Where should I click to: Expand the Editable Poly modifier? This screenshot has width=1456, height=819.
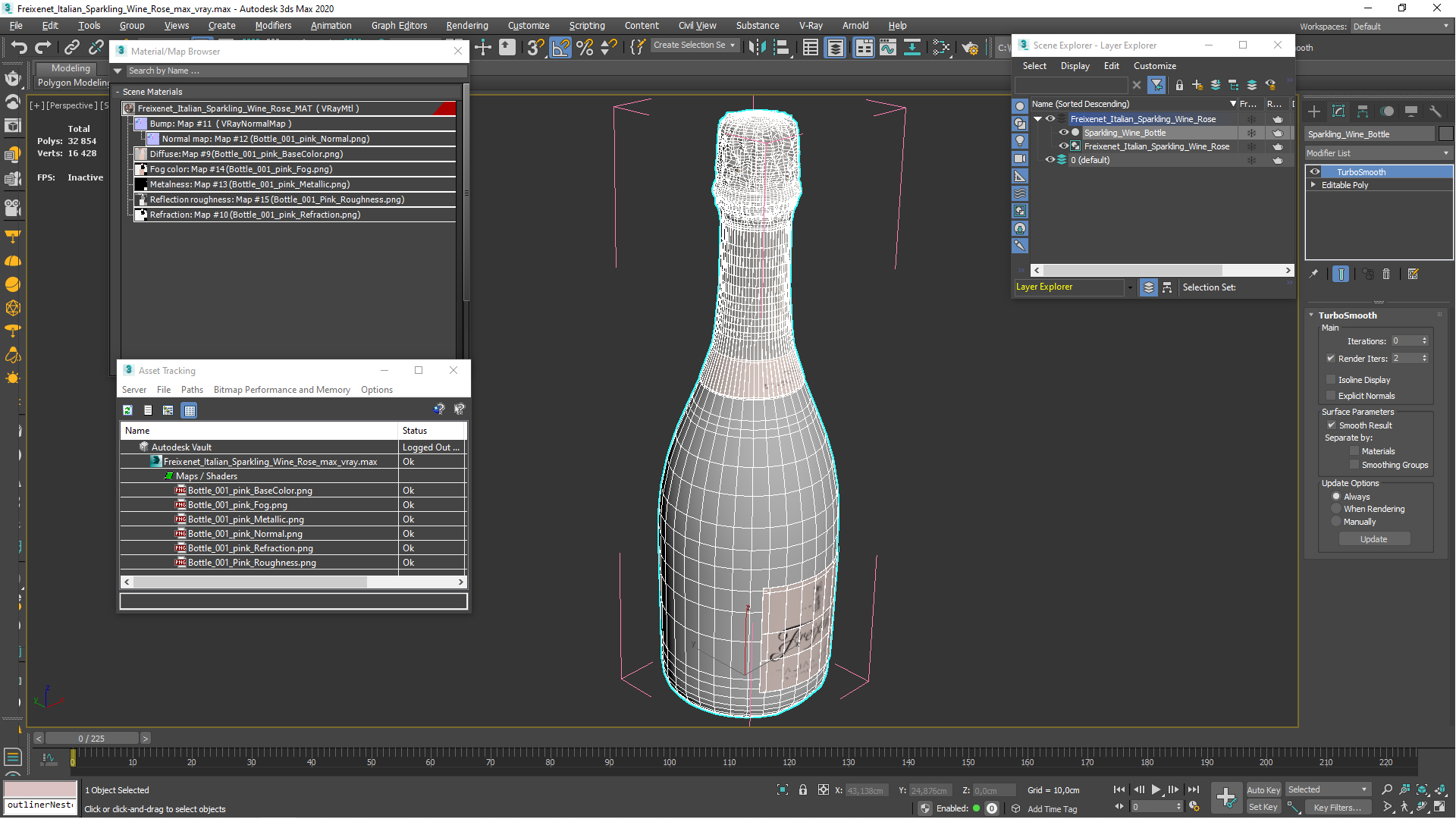tap(1313, 185)
